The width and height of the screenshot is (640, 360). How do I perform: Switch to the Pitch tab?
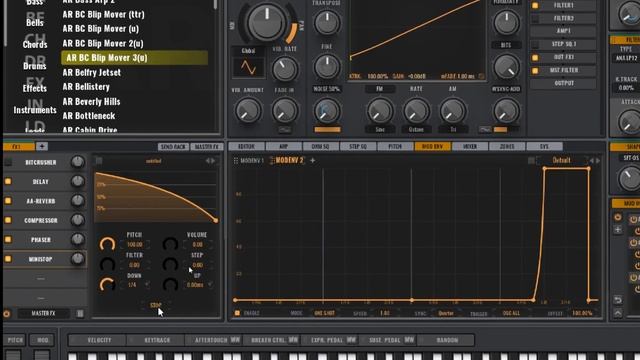pyautogui.click(x=395, y=146)
